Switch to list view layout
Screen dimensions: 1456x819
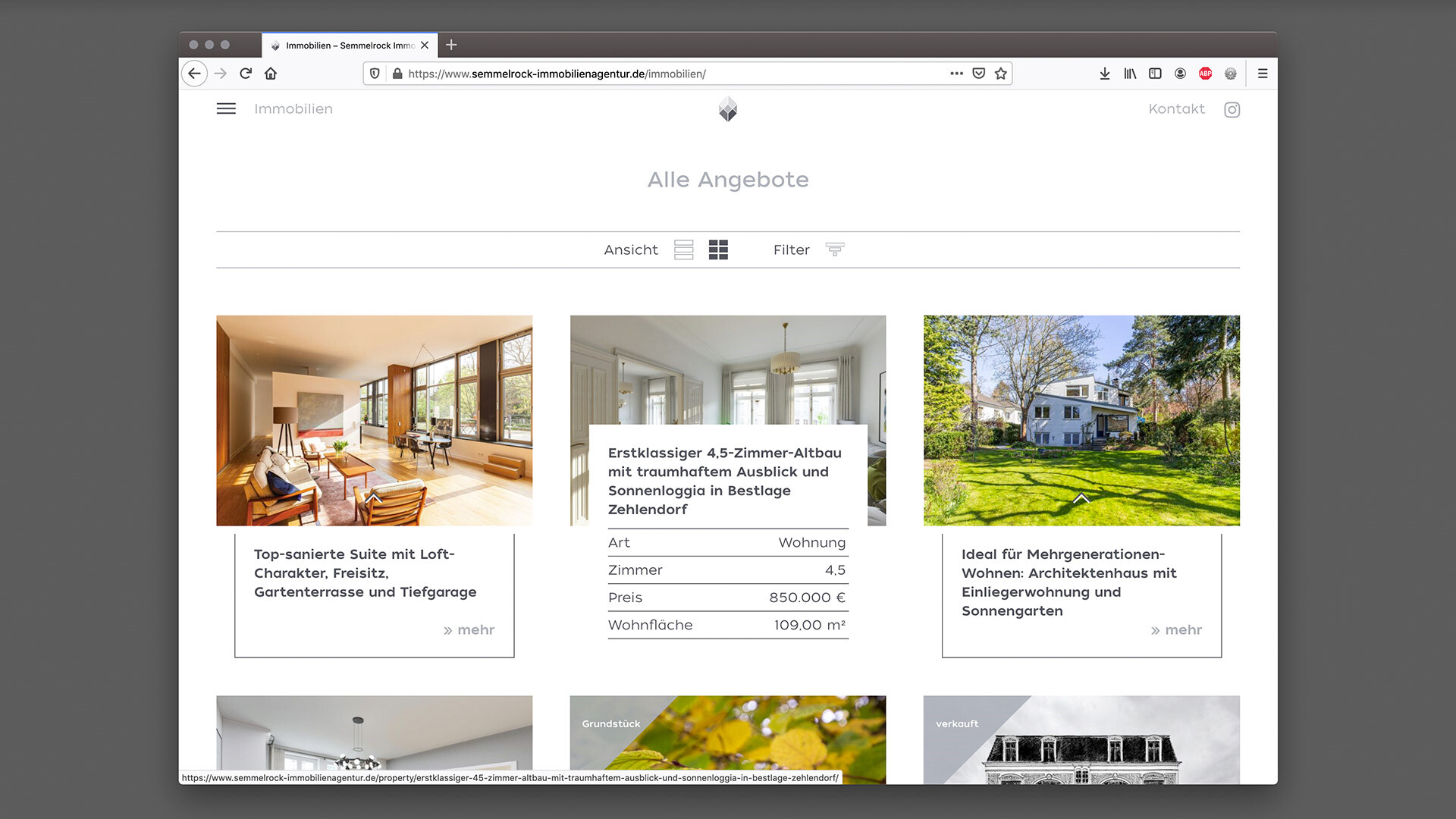683,249
